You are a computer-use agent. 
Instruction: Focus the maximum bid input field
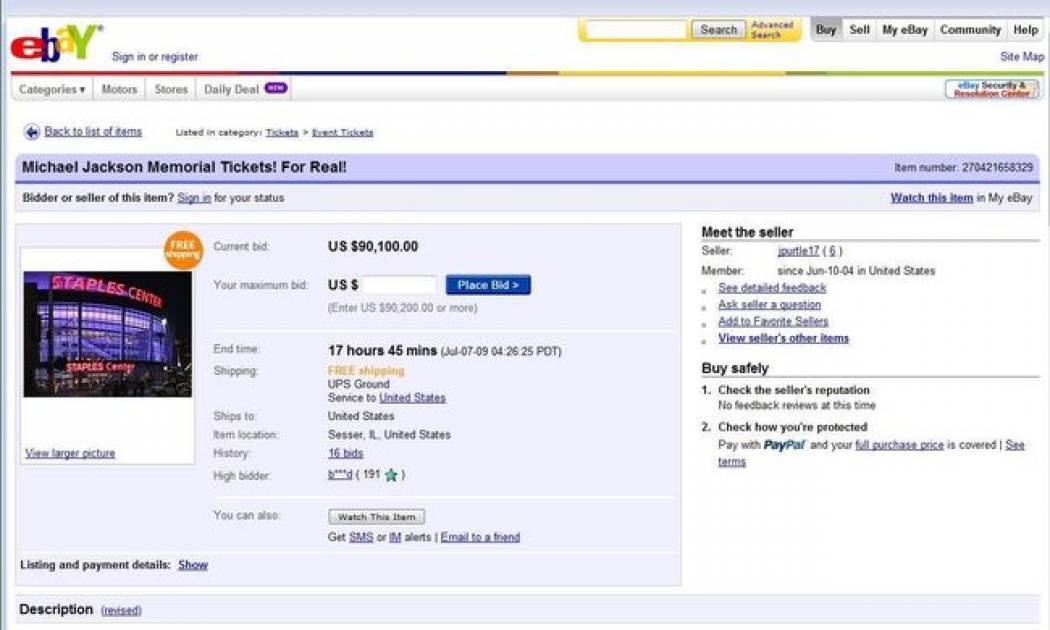click(x=399, y=285)
